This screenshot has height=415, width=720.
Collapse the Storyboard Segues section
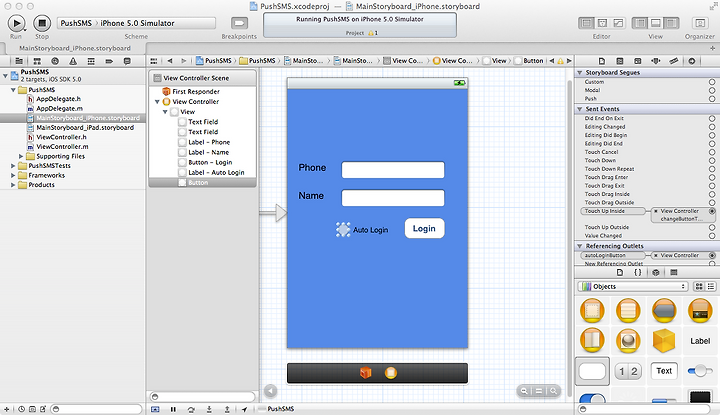pyautogui.click(x=580, y=73)
